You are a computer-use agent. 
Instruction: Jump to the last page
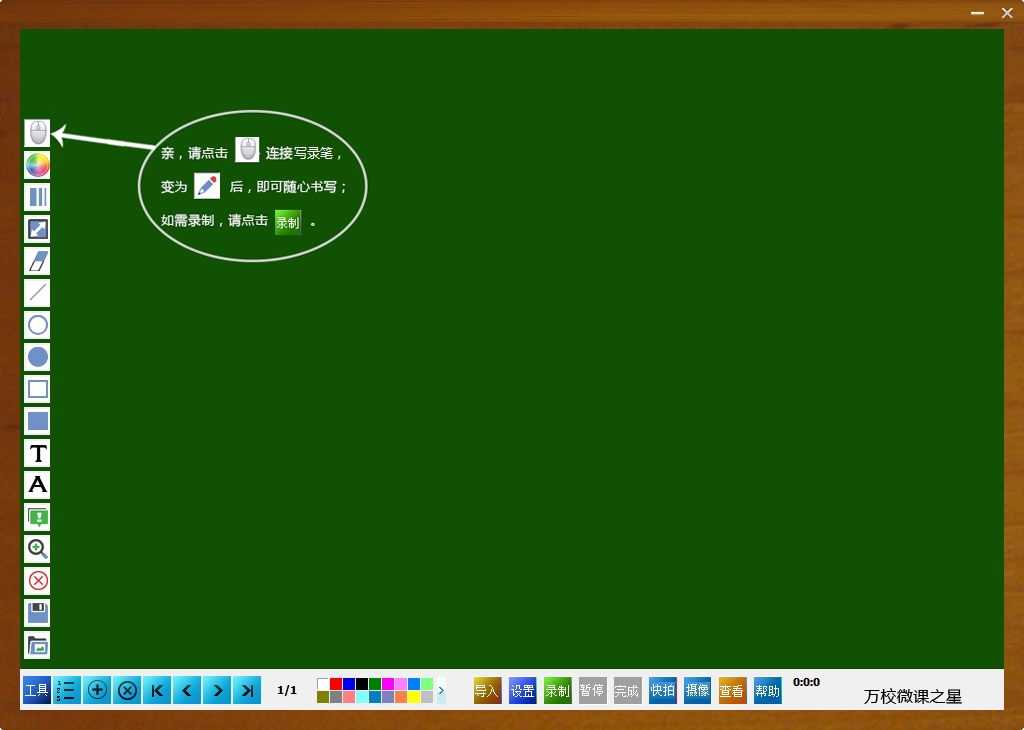(x=247, y=690)
